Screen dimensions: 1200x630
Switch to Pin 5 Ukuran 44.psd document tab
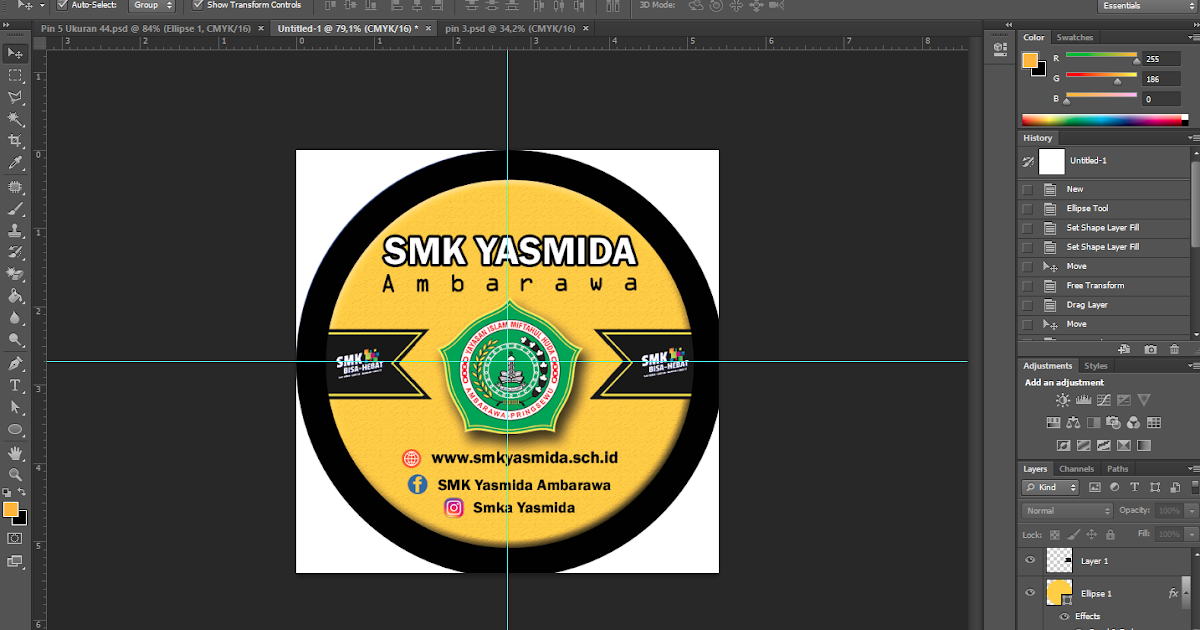pyautogui.click(x=149, y=29)
